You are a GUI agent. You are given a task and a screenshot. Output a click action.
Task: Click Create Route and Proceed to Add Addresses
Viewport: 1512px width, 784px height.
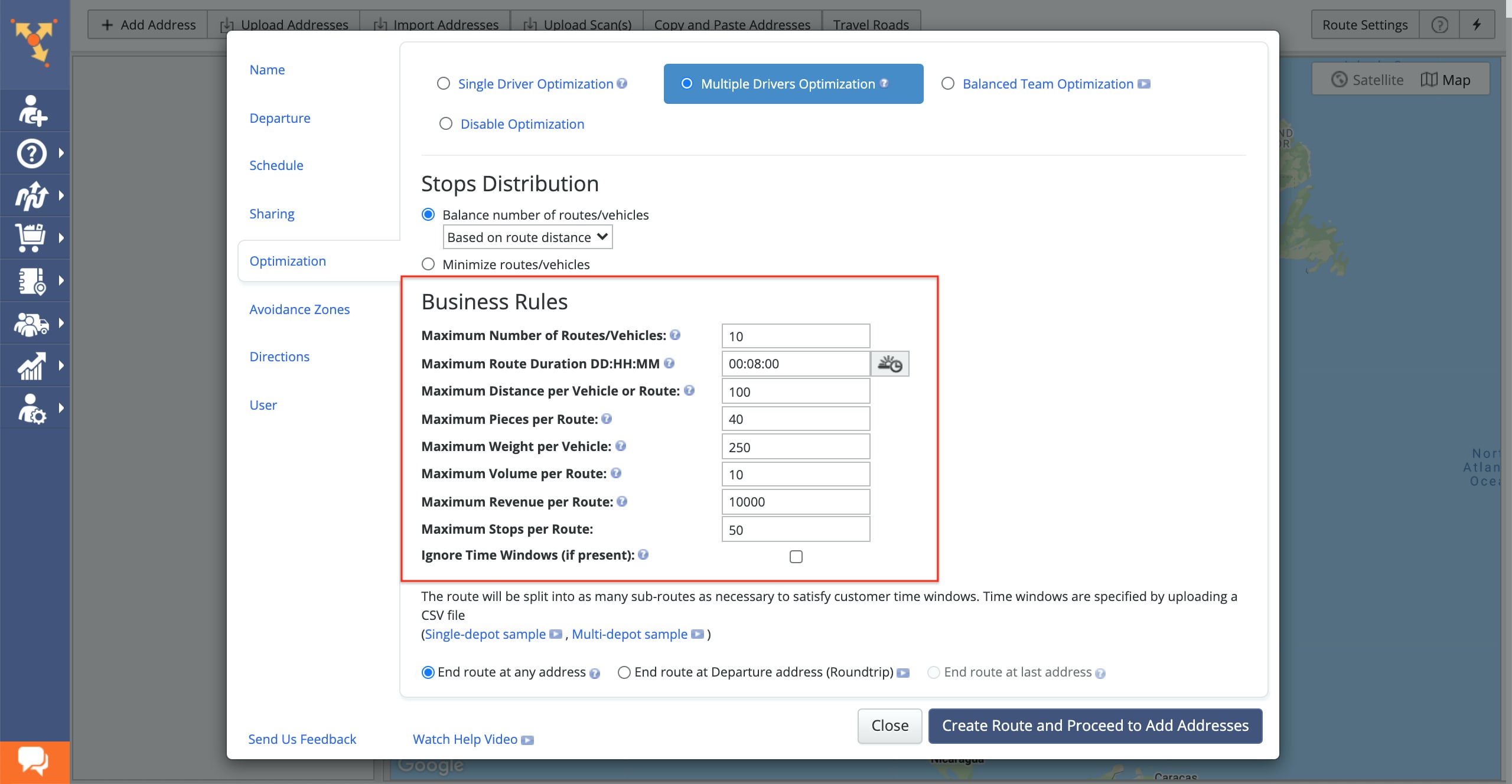pos(1094,726)
